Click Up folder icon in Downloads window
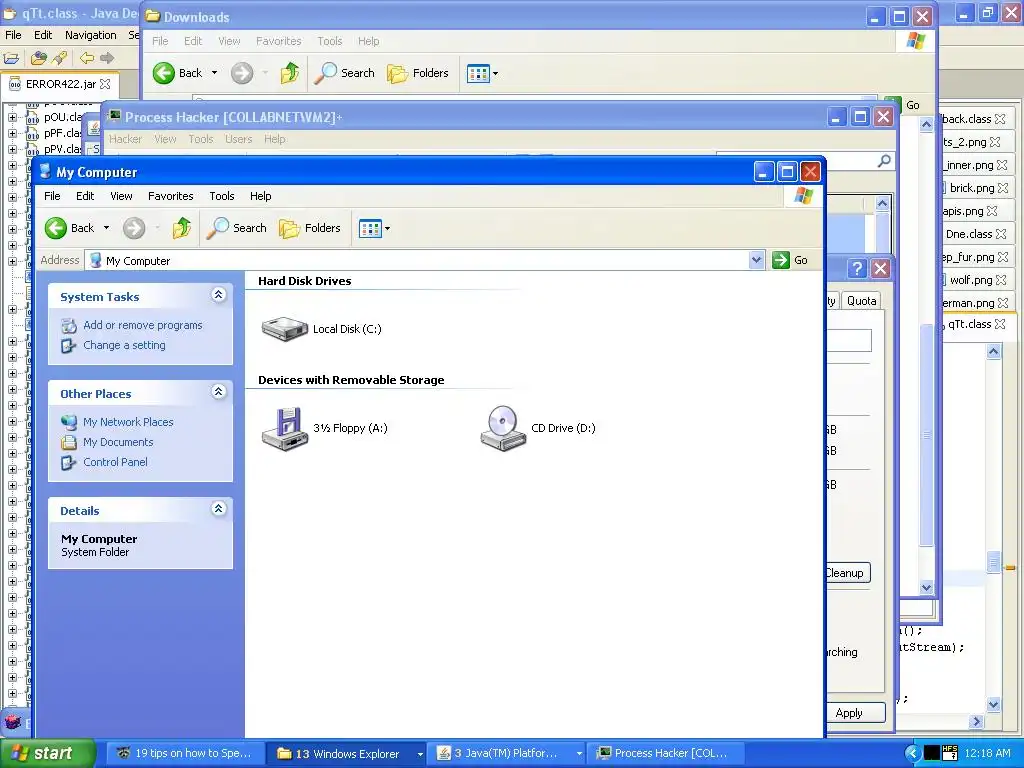This screenshot has width=1024, height=768. pyautogui.click(x=290, y=73)
